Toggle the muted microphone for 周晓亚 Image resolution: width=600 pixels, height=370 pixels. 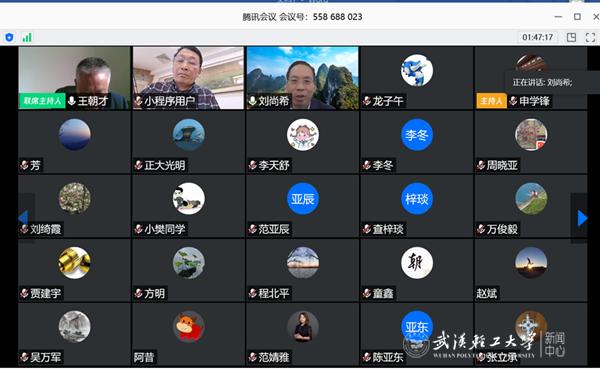(x=481, y=165)
